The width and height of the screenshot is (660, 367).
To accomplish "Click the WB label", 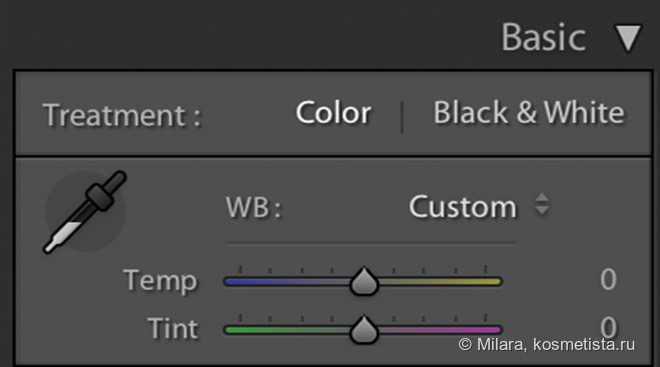I will pyautogui.click(x=253, y=207).
